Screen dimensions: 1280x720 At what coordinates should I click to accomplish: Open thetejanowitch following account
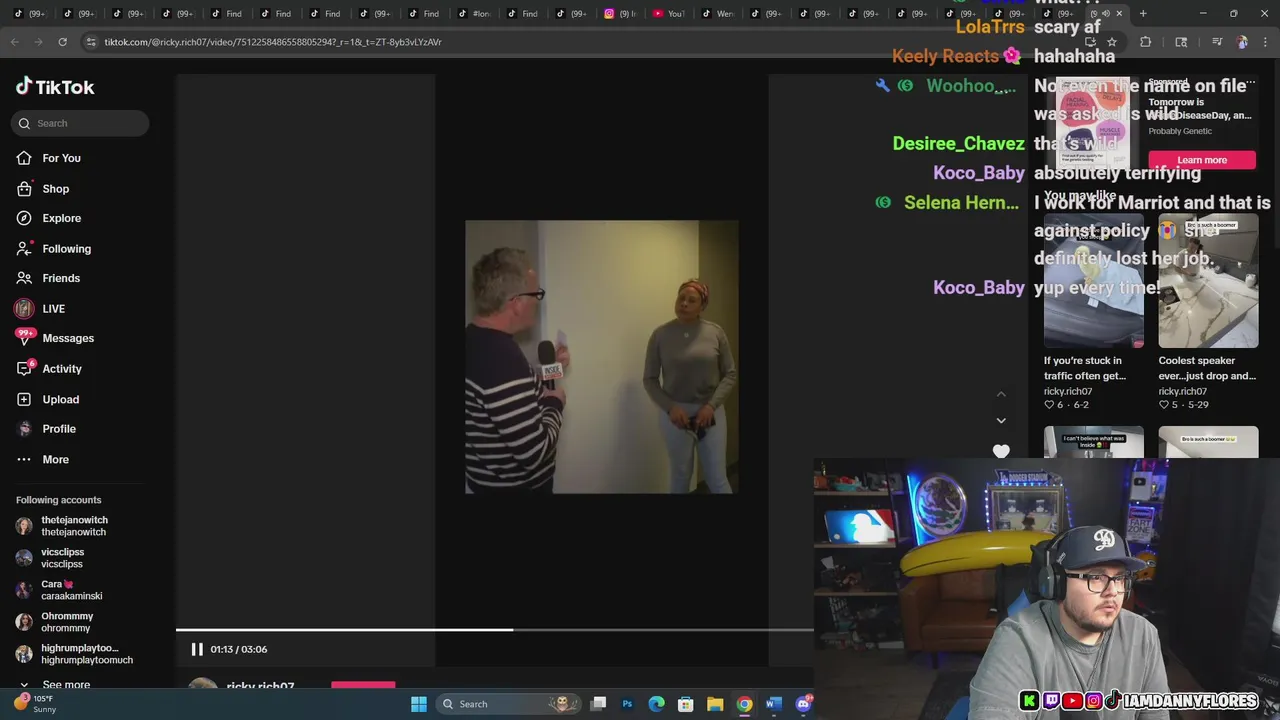62,526
